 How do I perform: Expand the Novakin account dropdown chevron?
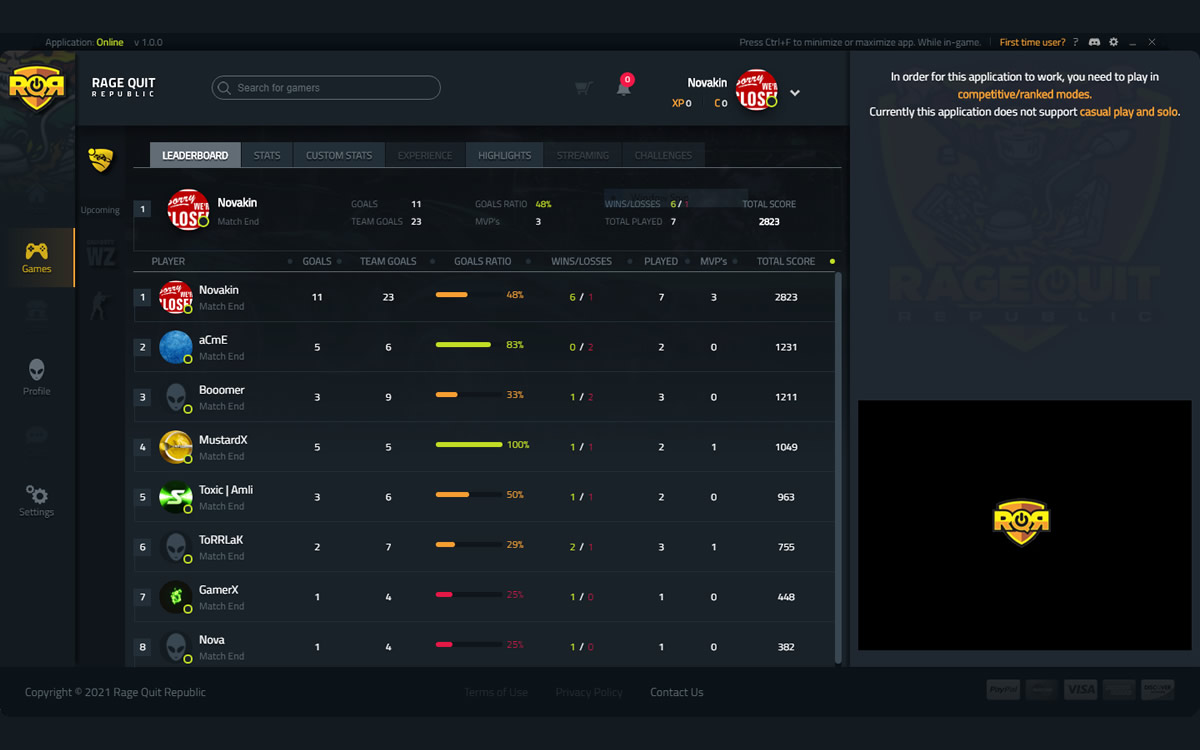pos(793,90)
